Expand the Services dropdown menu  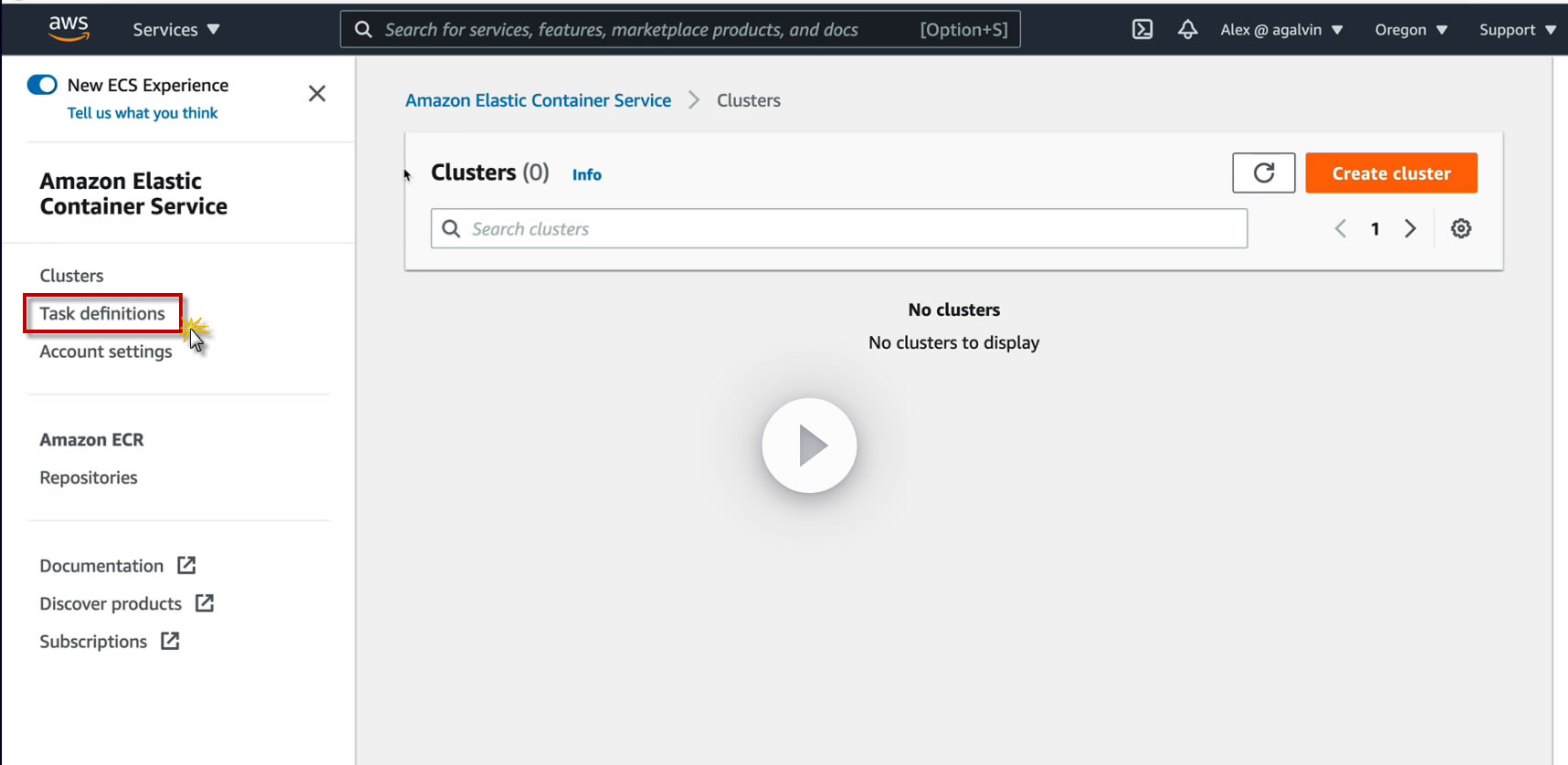click(176, 30)
